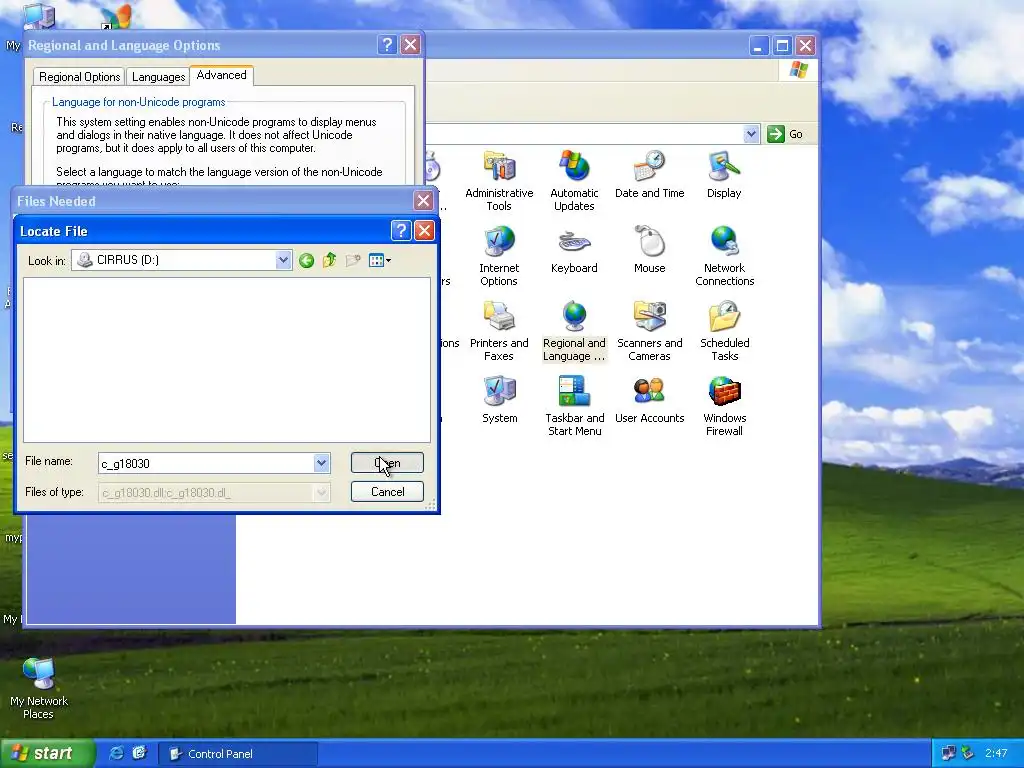Click the second quick launch browser icon
The image size is (1024, 768).
coord(139,753)
